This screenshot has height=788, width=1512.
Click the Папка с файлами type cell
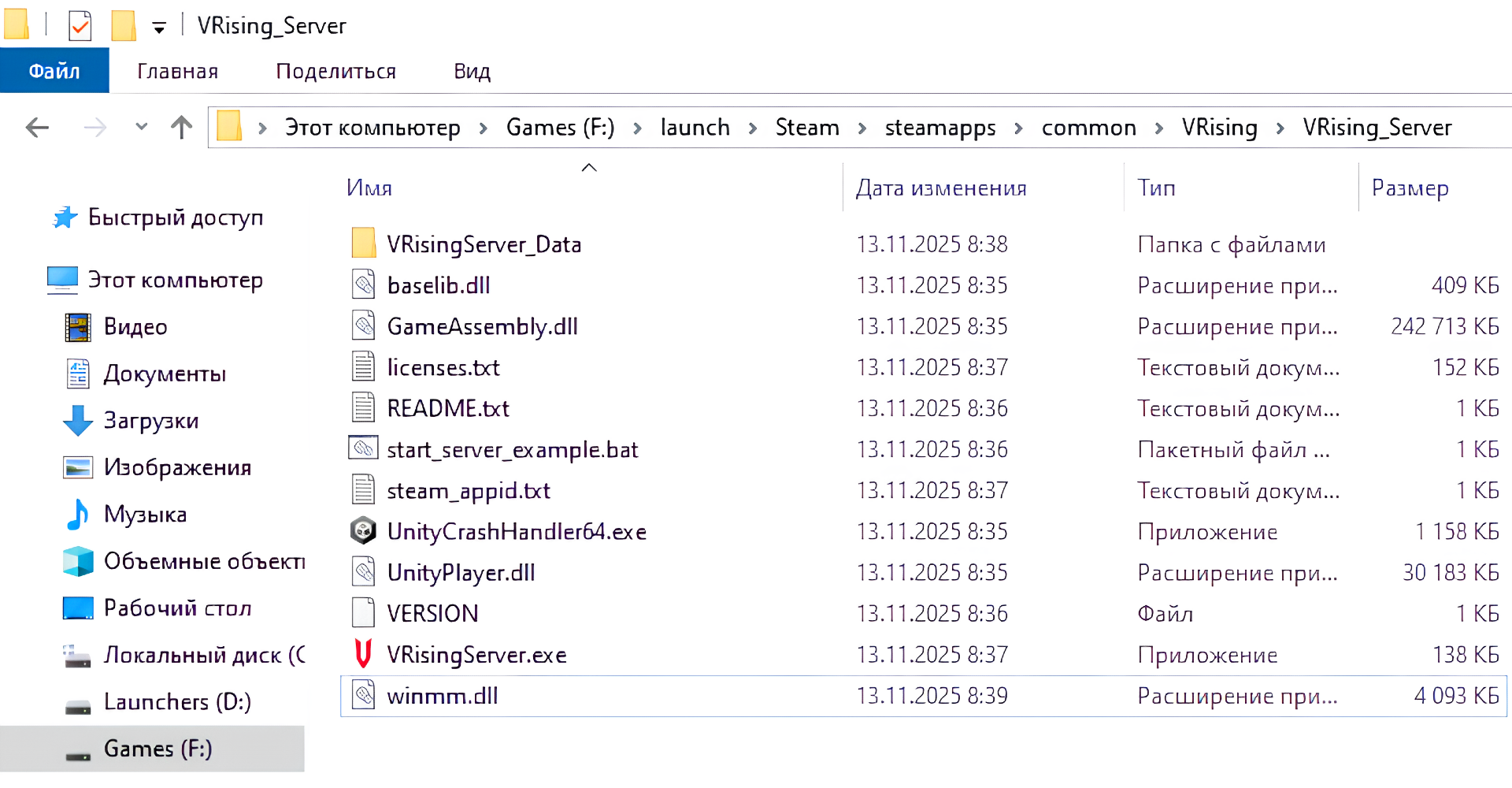pos(1232,244)
